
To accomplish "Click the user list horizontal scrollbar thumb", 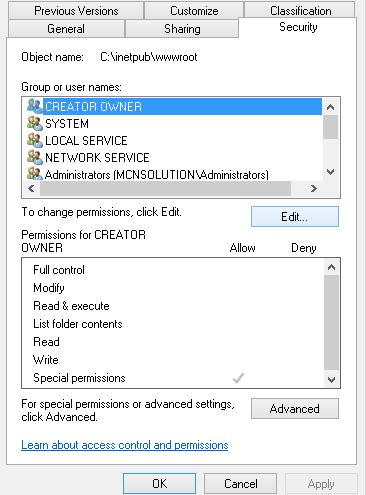I will 166,189.
